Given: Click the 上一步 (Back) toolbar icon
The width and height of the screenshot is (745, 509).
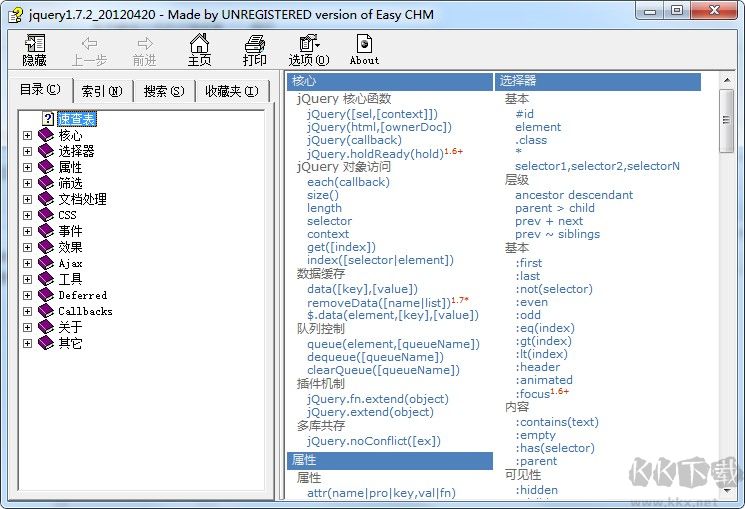Looking at the screenshot, I should click(89, 49).
